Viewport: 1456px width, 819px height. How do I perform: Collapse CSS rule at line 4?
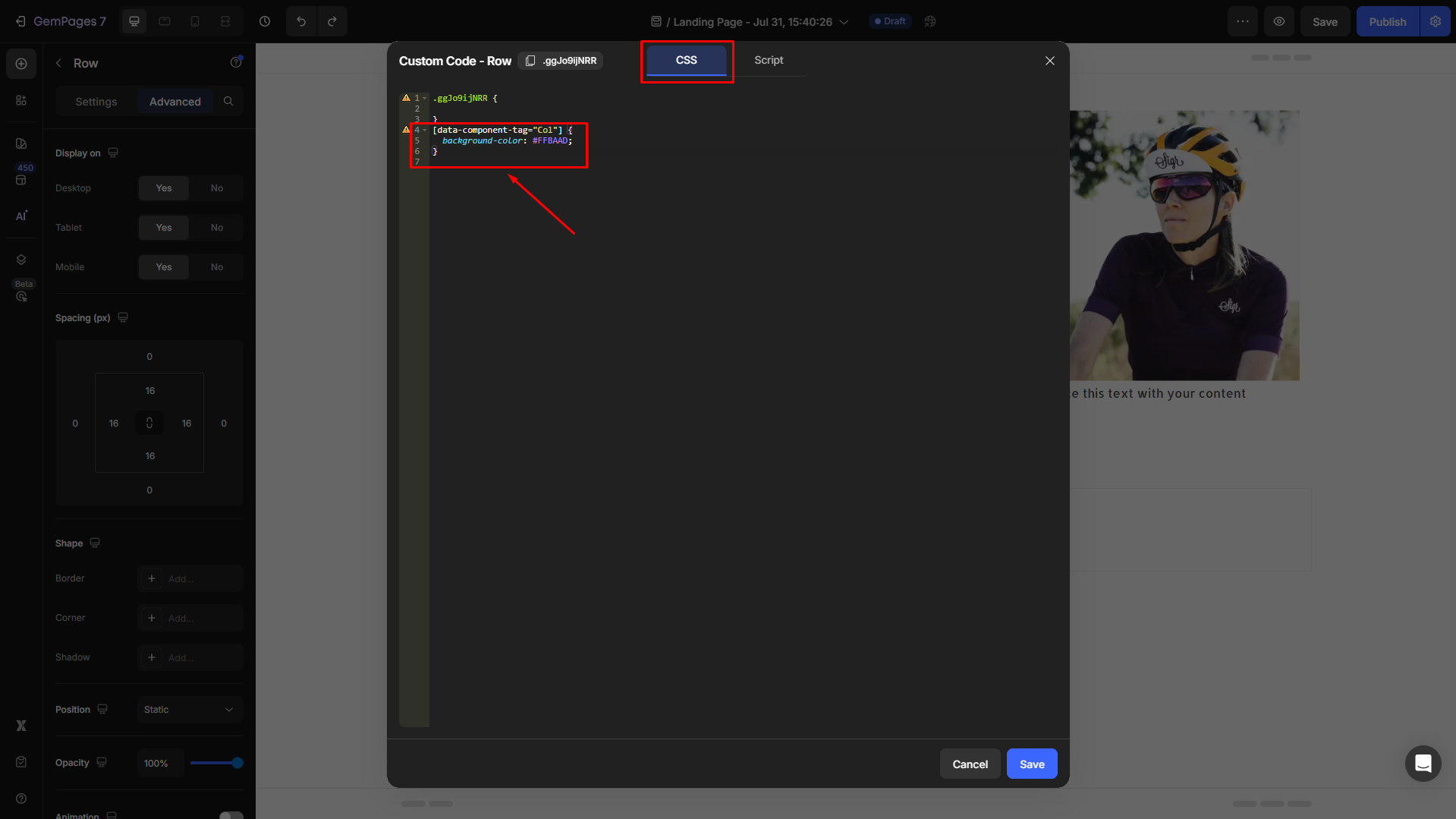[x=424, y=130]
